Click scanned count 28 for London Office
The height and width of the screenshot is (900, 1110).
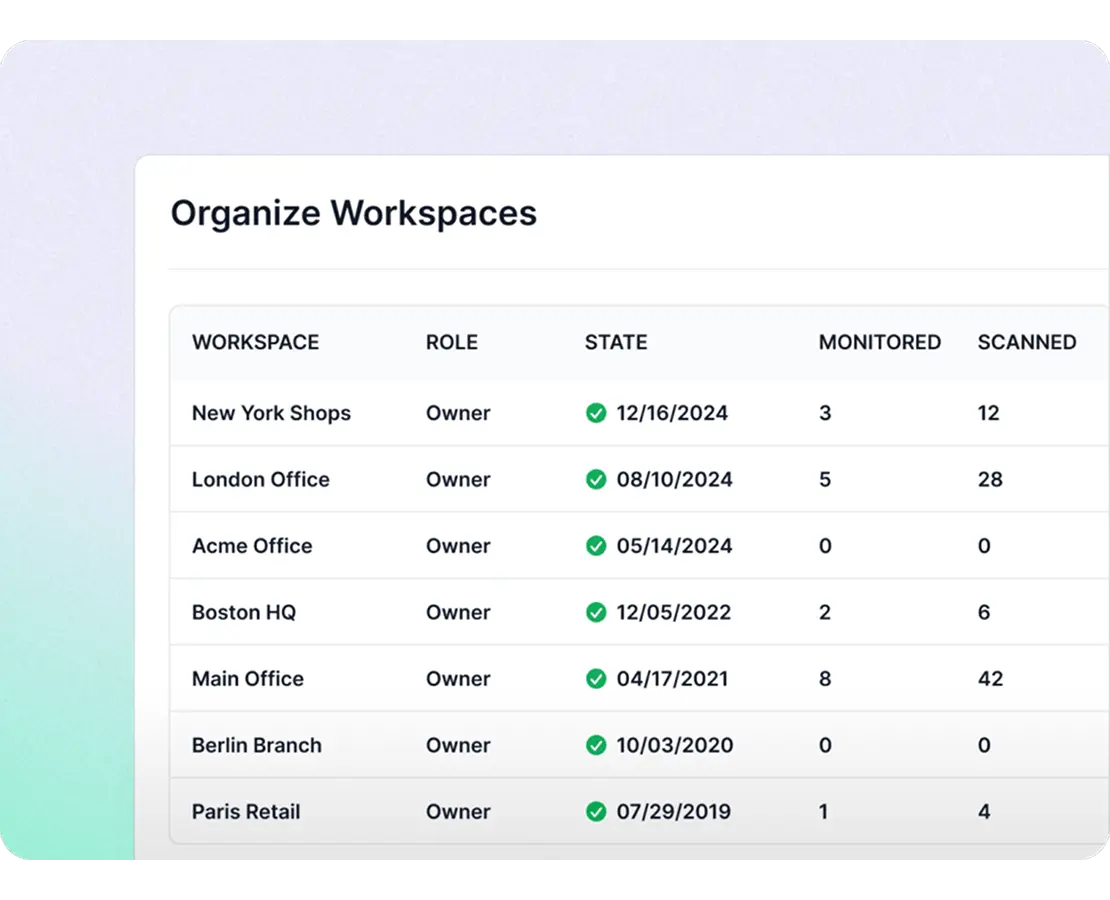[990, 479]
